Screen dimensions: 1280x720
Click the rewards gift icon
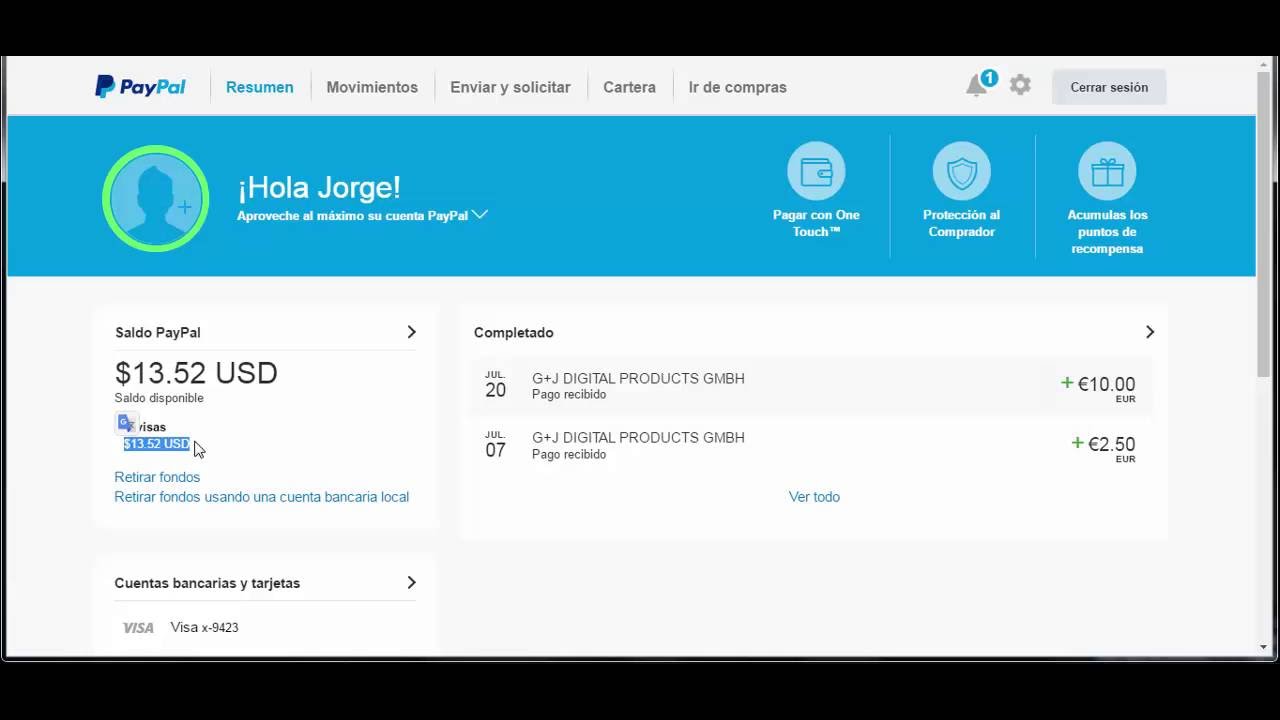[1107, 171]
